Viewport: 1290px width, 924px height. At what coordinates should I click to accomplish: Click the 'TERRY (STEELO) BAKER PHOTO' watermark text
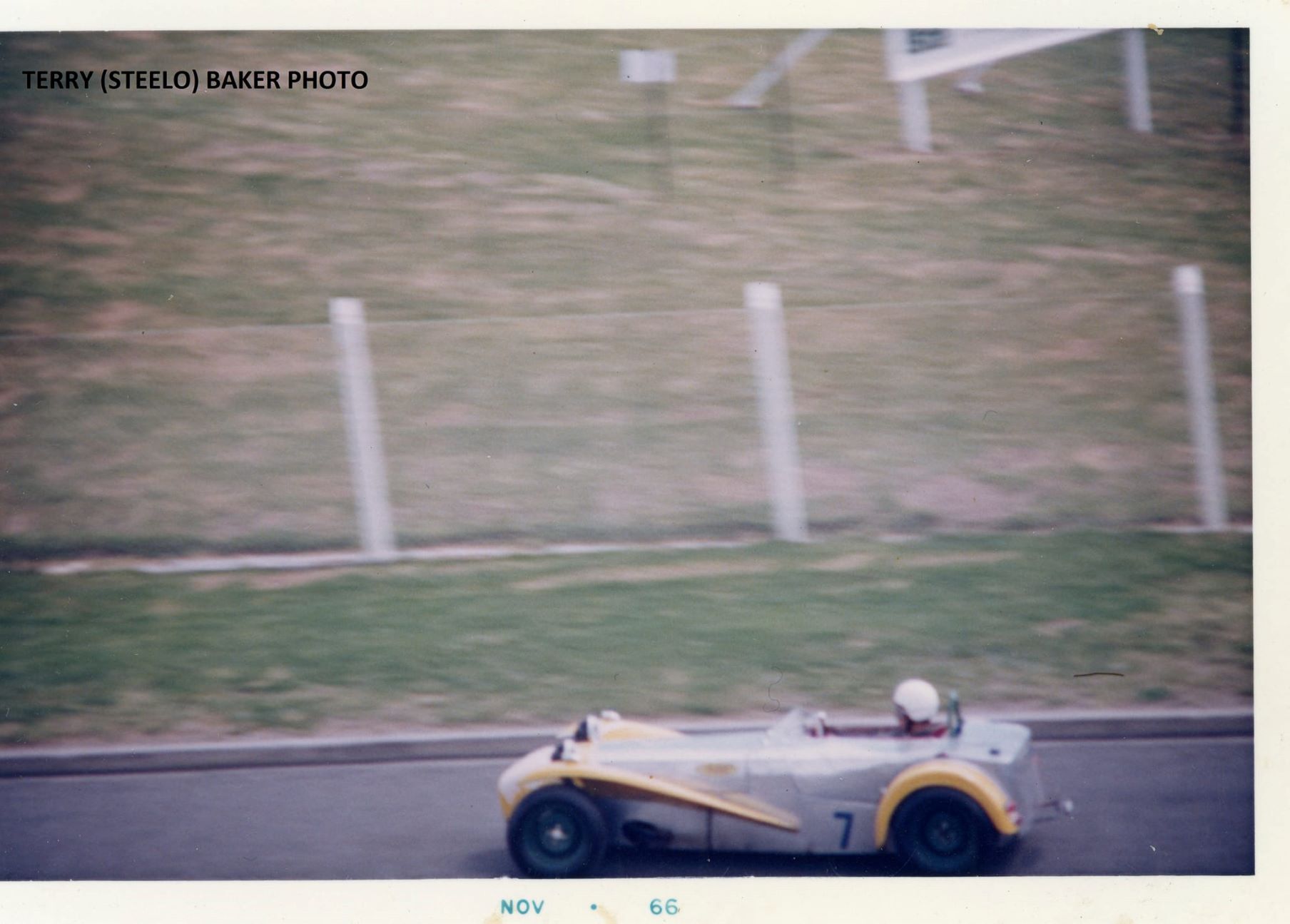click(x=195, y=80)
